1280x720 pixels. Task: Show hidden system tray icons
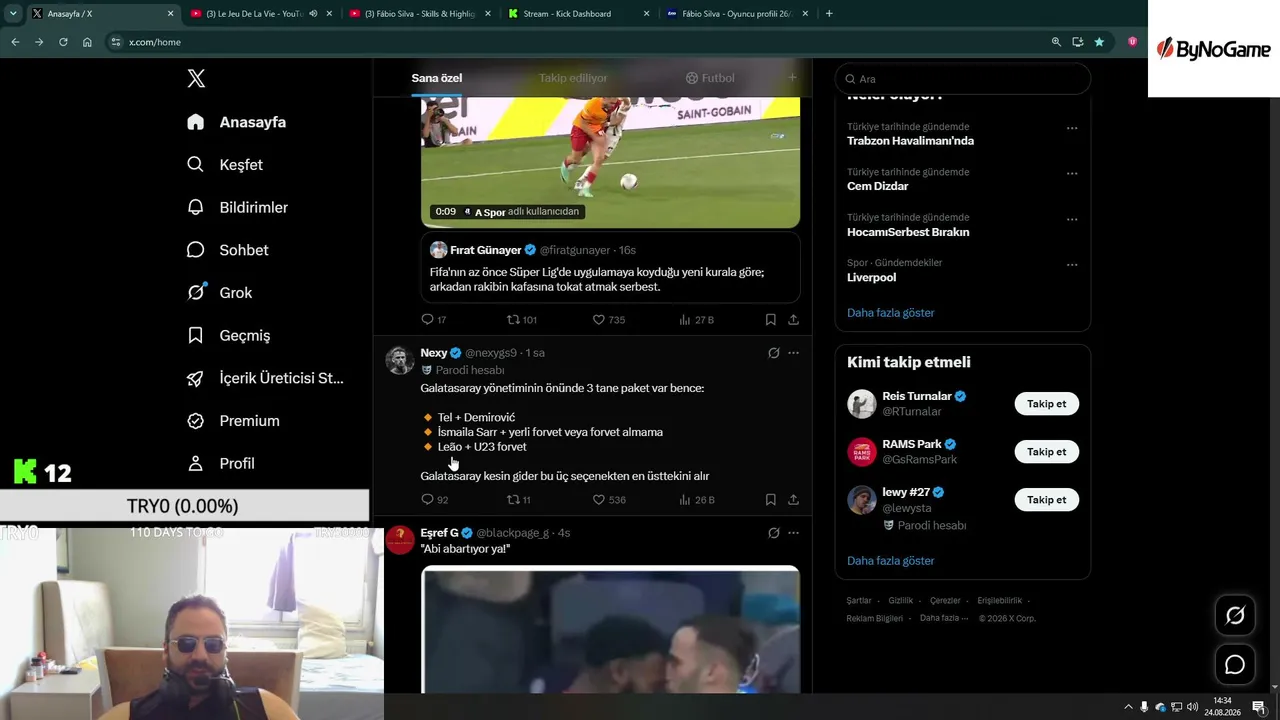tap(1129, 707)
